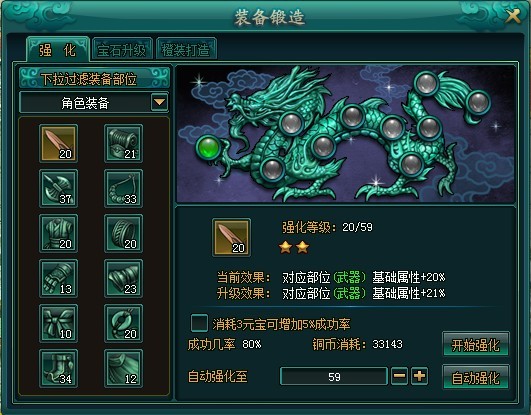Click the auto-enhance level field showing 59
531x415 pixels.
click(334, 376)
